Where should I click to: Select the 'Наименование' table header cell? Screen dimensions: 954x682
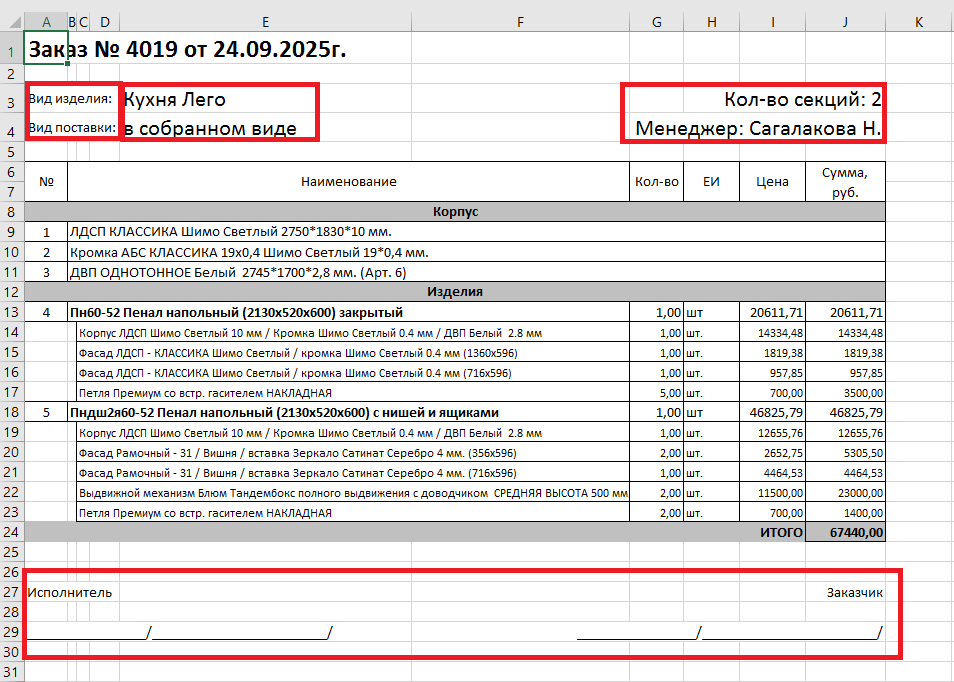pos(348,182)
